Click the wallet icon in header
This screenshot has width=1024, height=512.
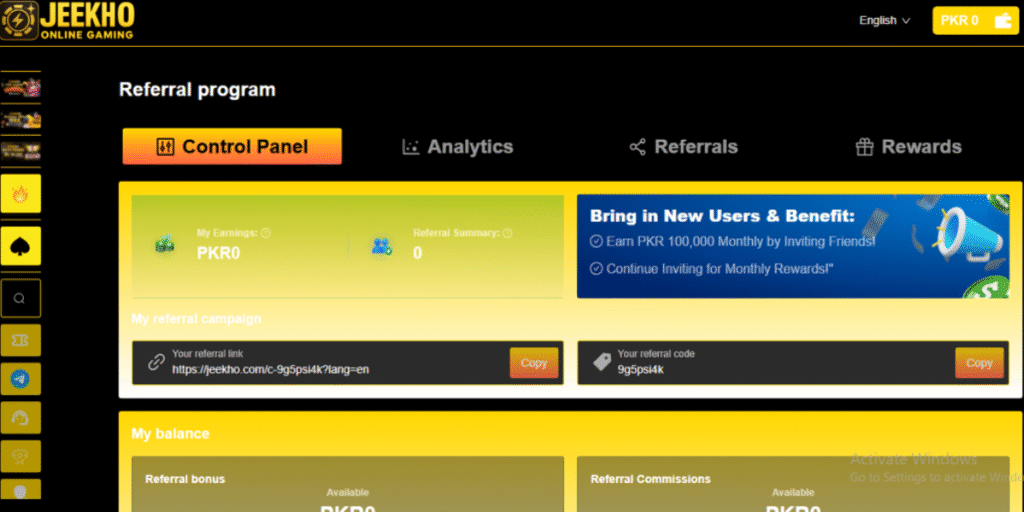(x=1002, y=21)
